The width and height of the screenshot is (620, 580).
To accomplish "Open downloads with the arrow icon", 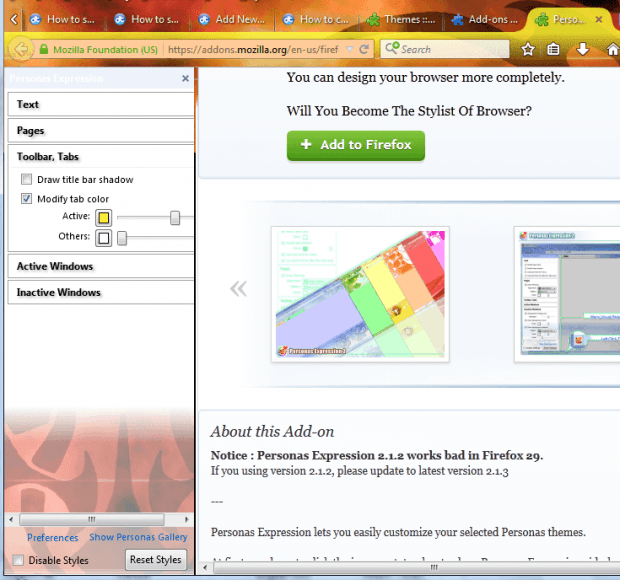I will [x=583, y=49].
